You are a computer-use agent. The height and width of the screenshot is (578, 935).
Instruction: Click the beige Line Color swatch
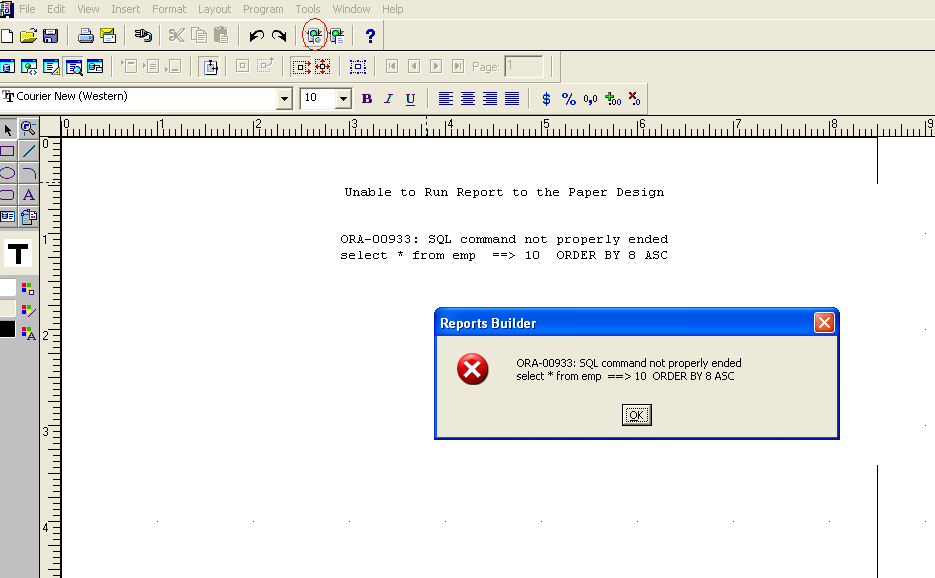(x=7, y=308)
